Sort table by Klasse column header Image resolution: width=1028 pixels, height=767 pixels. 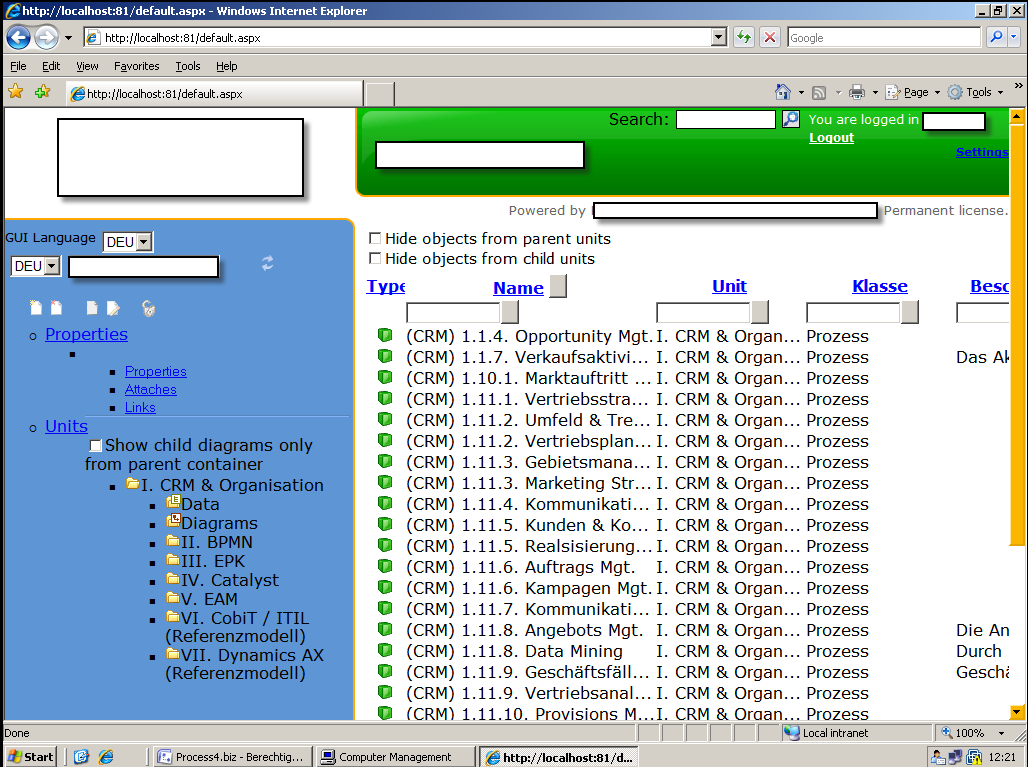pos(880,286)
